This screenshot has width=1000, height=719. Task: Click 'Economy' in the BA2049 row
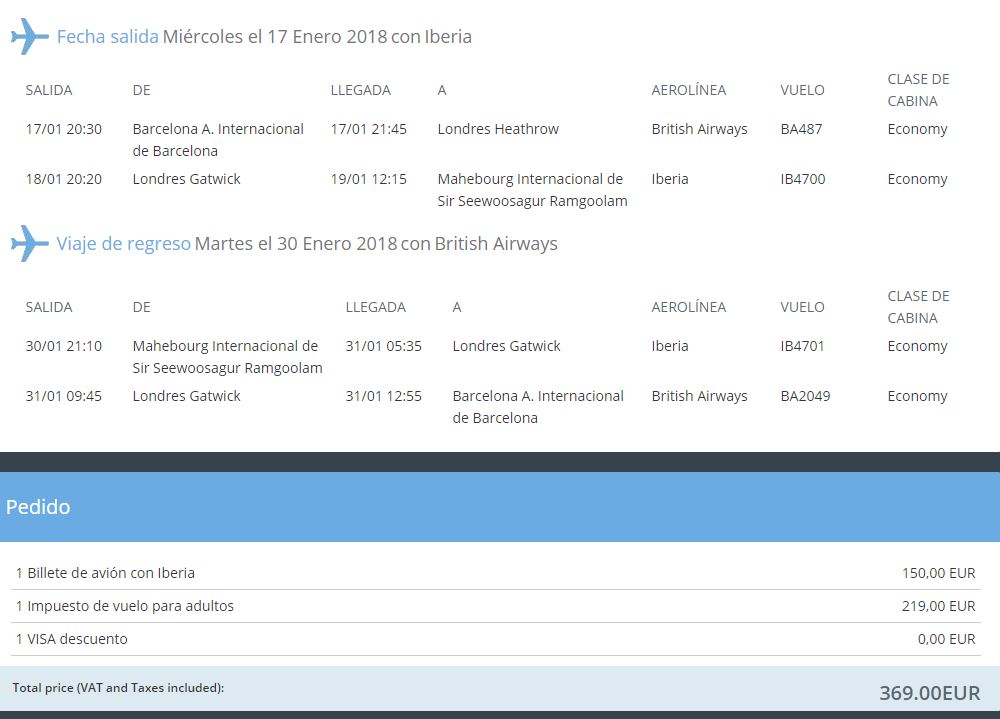917,397
